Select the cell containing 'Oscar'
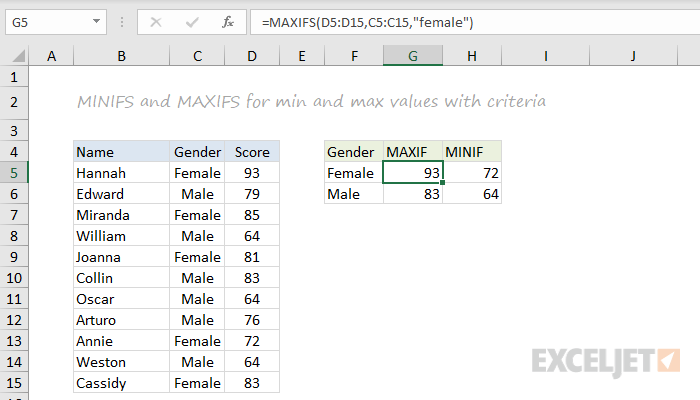The width and height of the screenshot is (700, 400). (121, 299)
